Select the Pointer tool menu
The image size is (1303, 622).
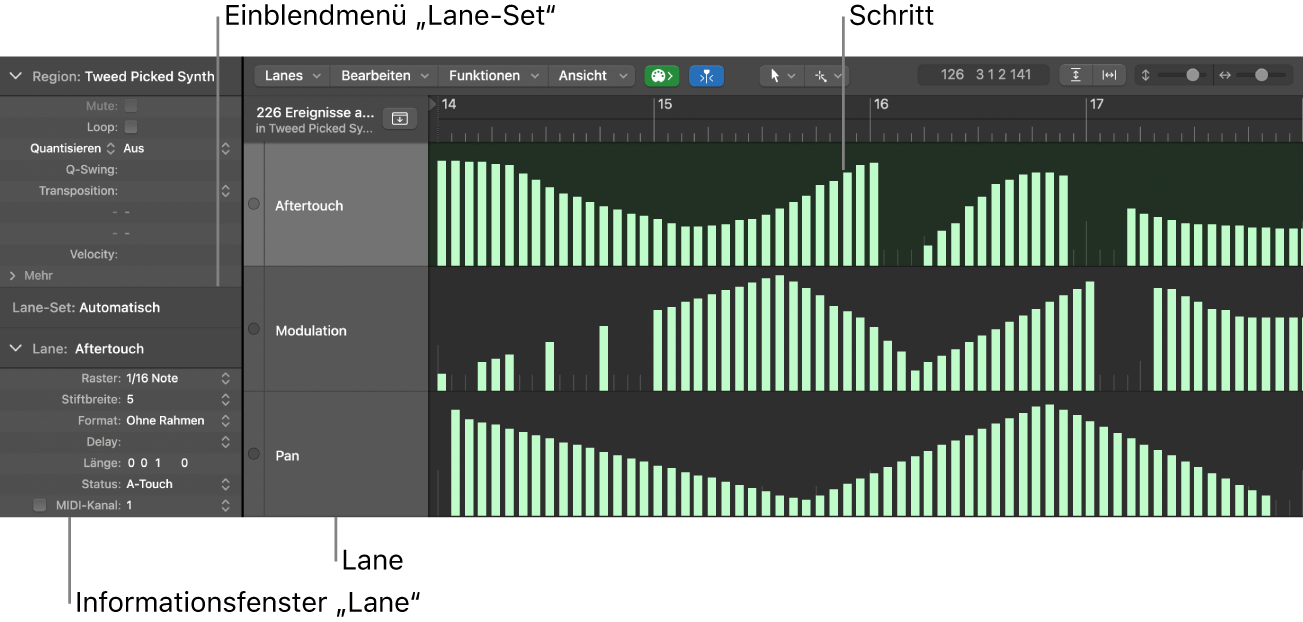781,76
